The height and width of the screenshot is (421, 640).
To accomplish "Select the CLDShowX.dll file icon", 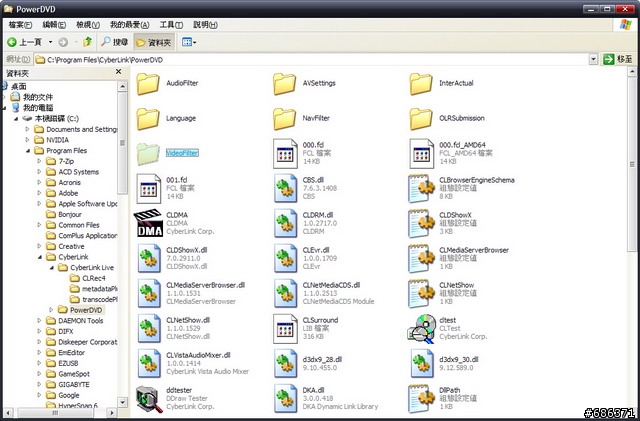I will tap(149, 258).
